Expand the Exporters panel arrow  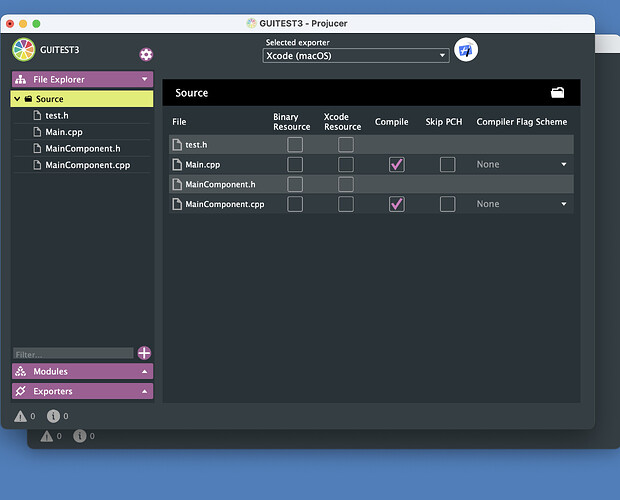coord(145,391)
